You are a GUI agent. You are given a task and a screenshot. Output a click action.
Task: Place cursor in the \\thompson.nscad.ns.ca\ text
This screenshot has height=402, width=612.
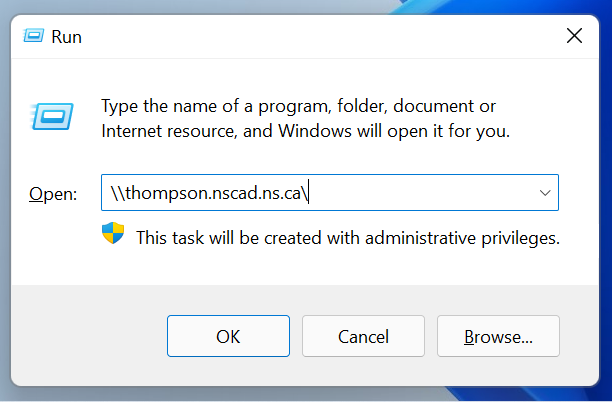click(209, 193)
